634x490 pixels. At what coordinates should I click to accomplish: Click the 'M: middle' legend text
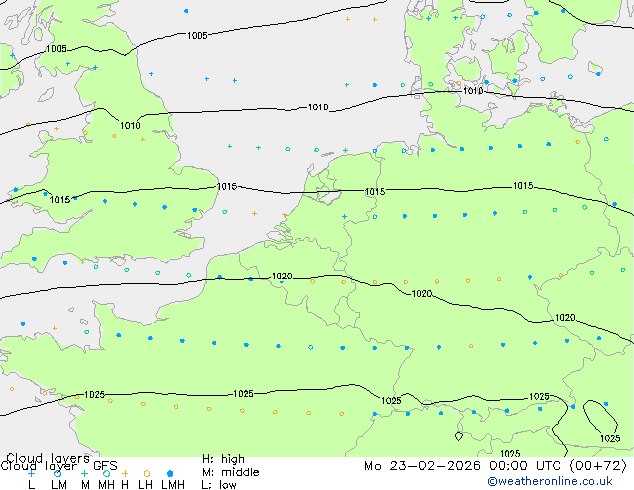point(230,472)
